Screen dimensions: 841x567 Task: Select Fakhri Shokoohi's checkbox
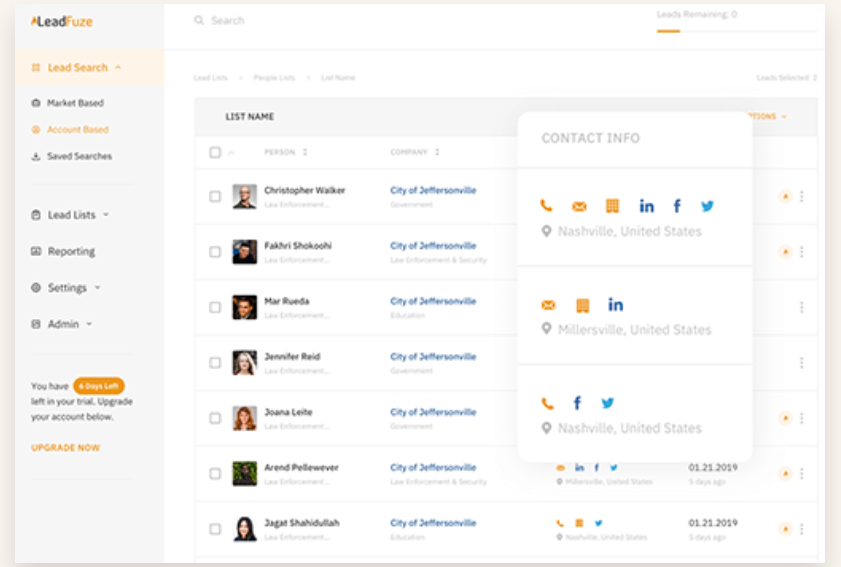click(215, 252)
